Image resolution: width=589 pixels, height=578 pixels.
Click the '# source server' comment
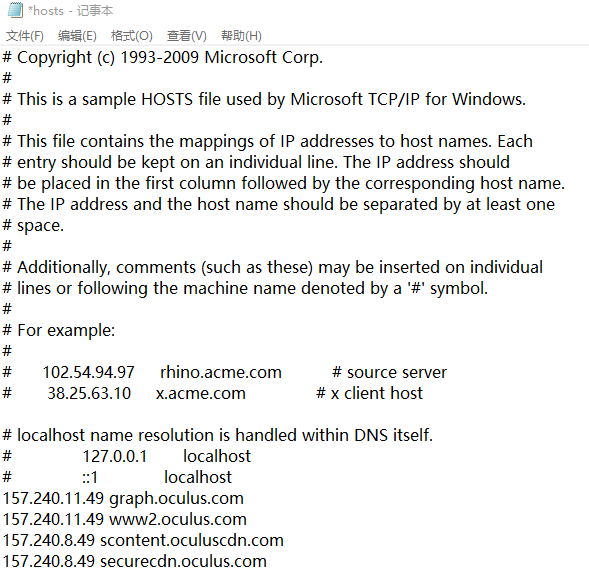tap(390, 372)
